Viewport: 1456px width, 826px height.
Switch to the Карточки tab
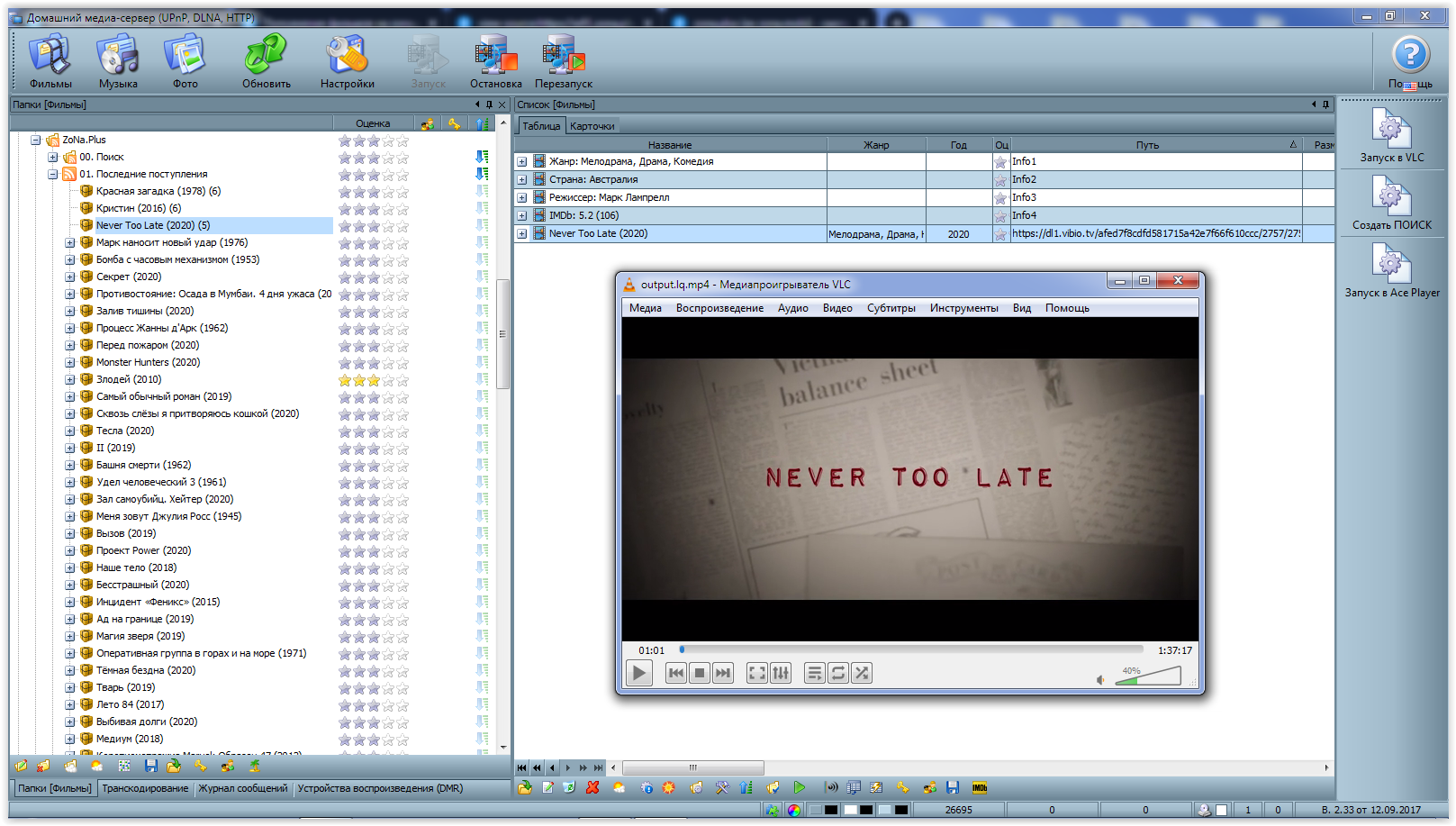click(x=592, y=126)
